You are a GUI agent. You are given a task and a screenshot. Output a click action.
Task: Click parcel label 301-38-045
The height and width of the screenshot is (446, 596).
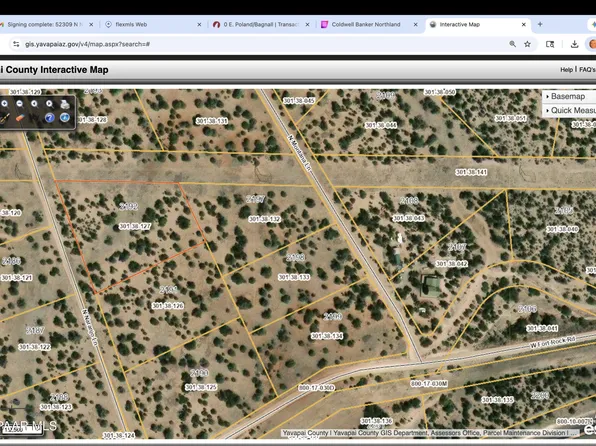point(299,101)
